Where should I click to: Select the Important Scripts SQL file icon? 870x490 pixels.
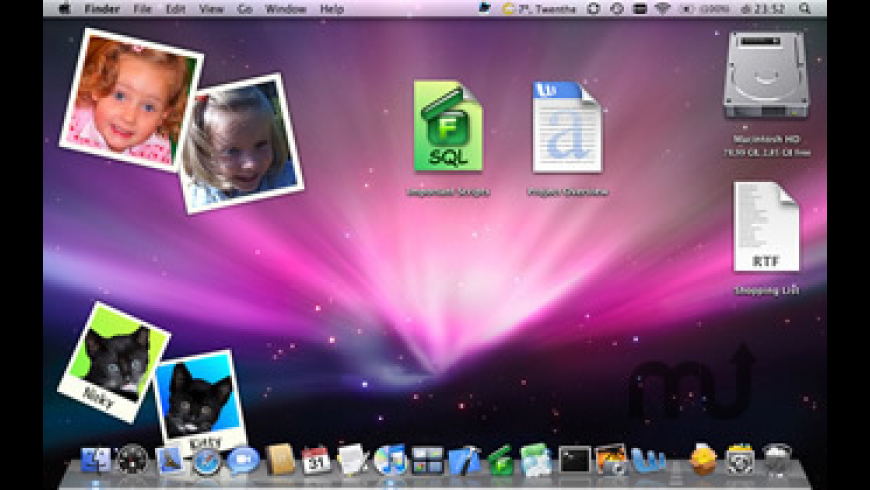[448, 126]
